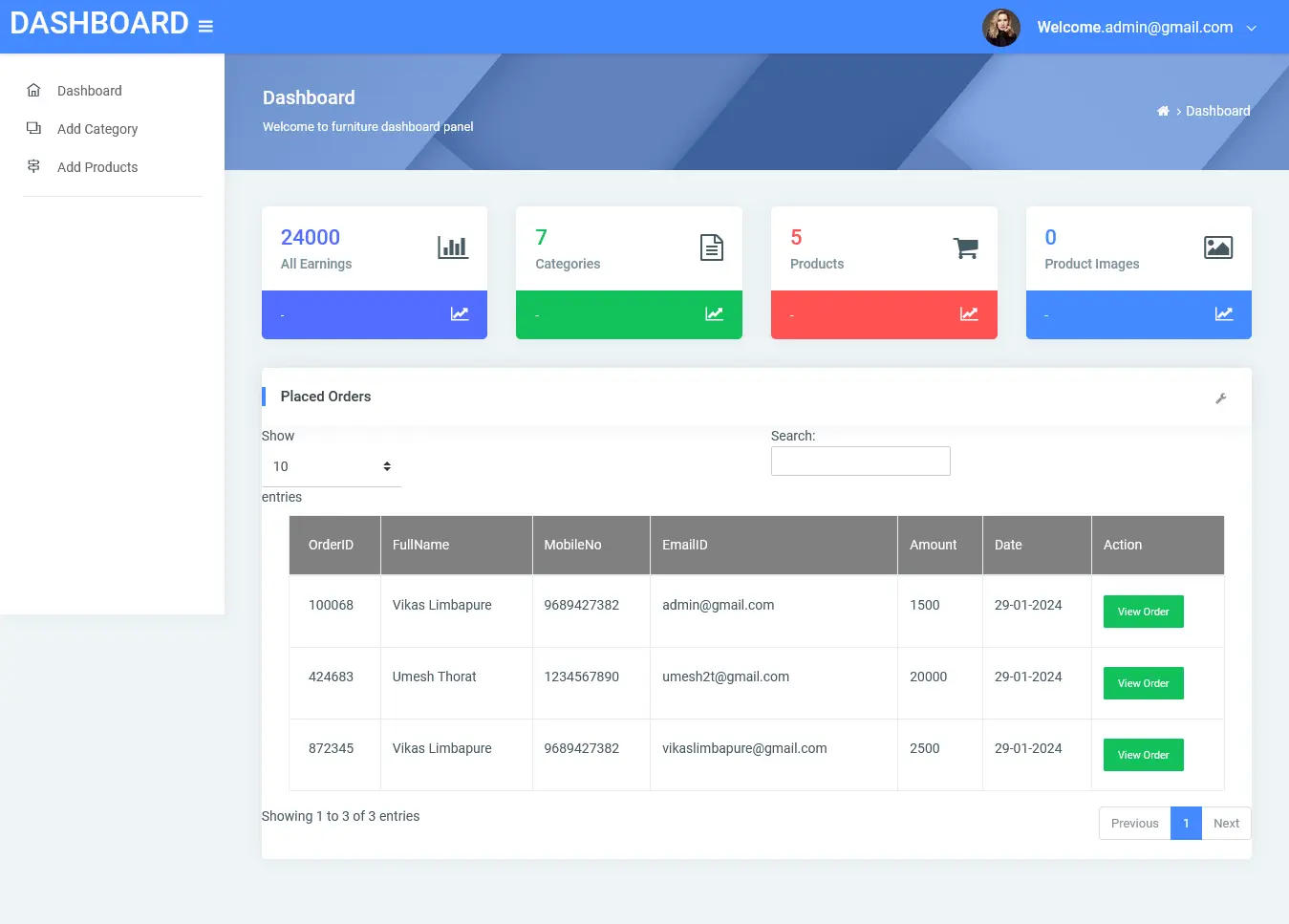Sort the table by the Amount column header
This screenshot has height=924, width=1289.
(x=934, y=545)
